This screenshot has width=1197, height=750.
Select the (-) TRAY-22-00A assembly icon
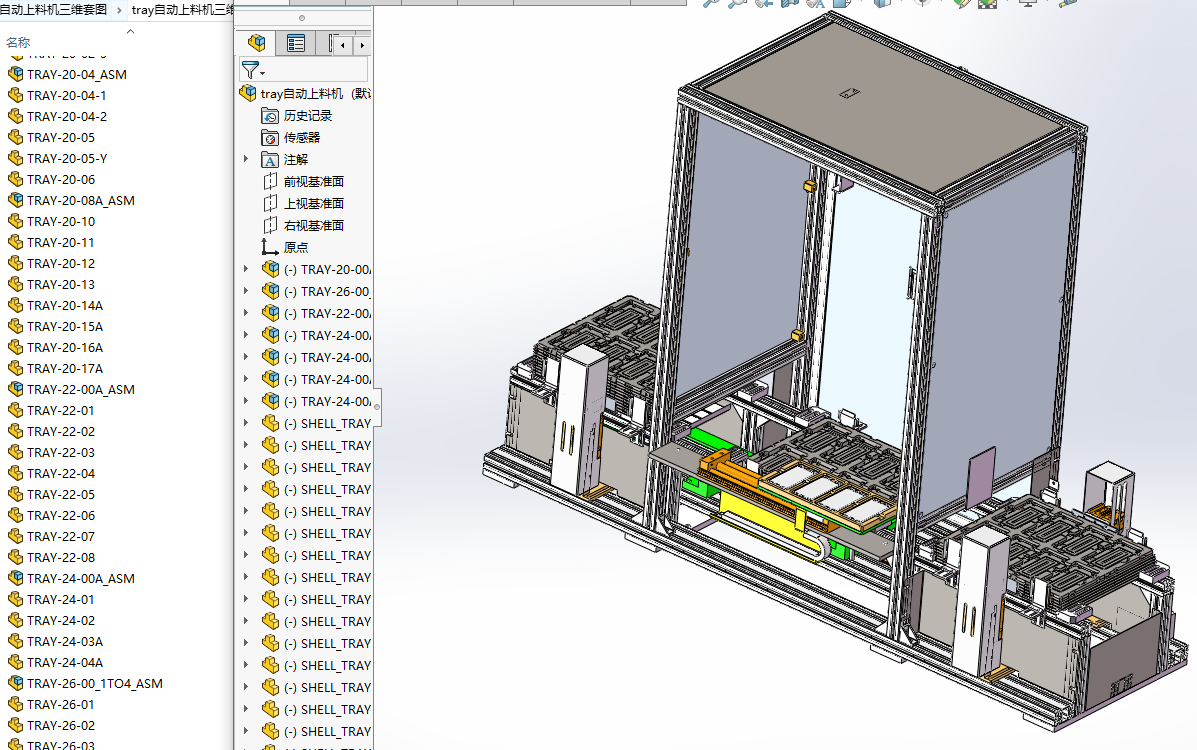[271, 314]
